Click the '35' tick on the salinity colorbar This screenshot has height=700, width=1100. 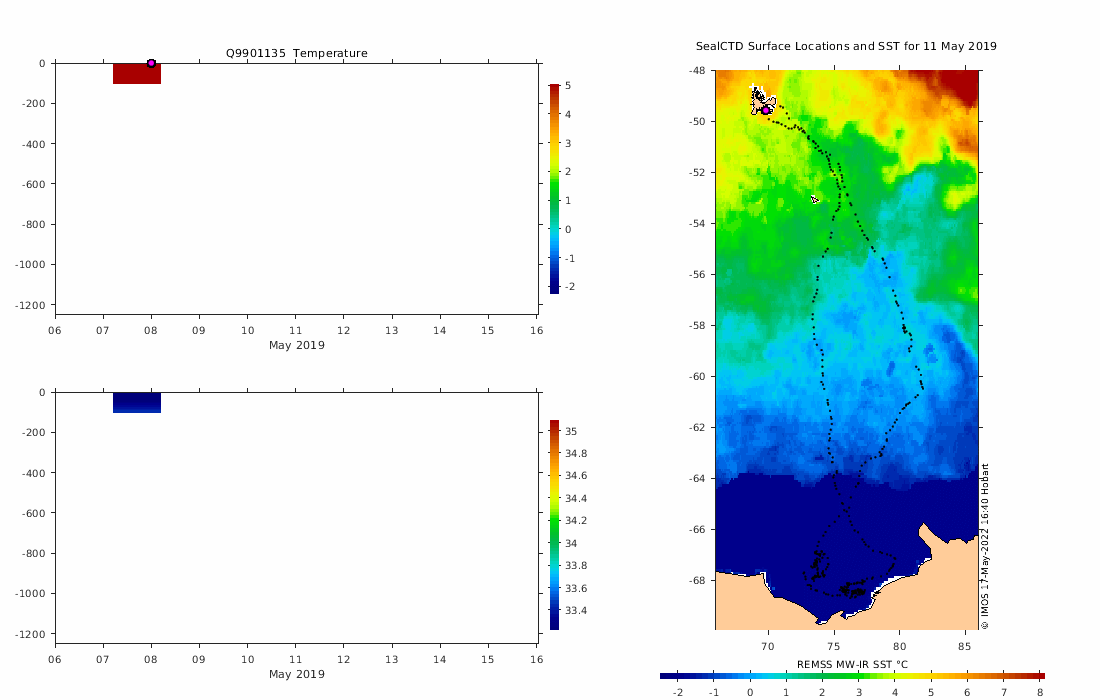click(x=571, y=431)
